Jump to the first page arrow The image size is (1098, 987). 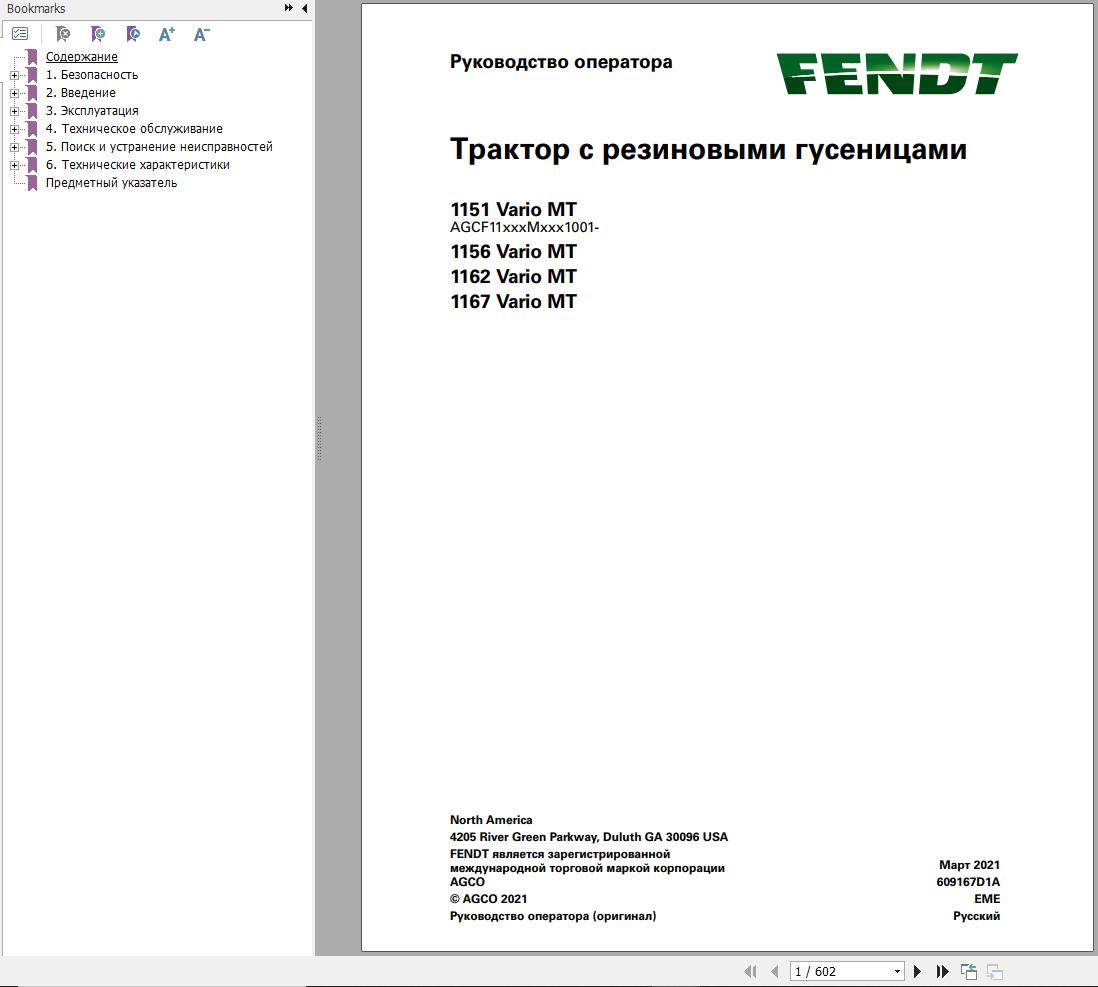tap(750, 971)
